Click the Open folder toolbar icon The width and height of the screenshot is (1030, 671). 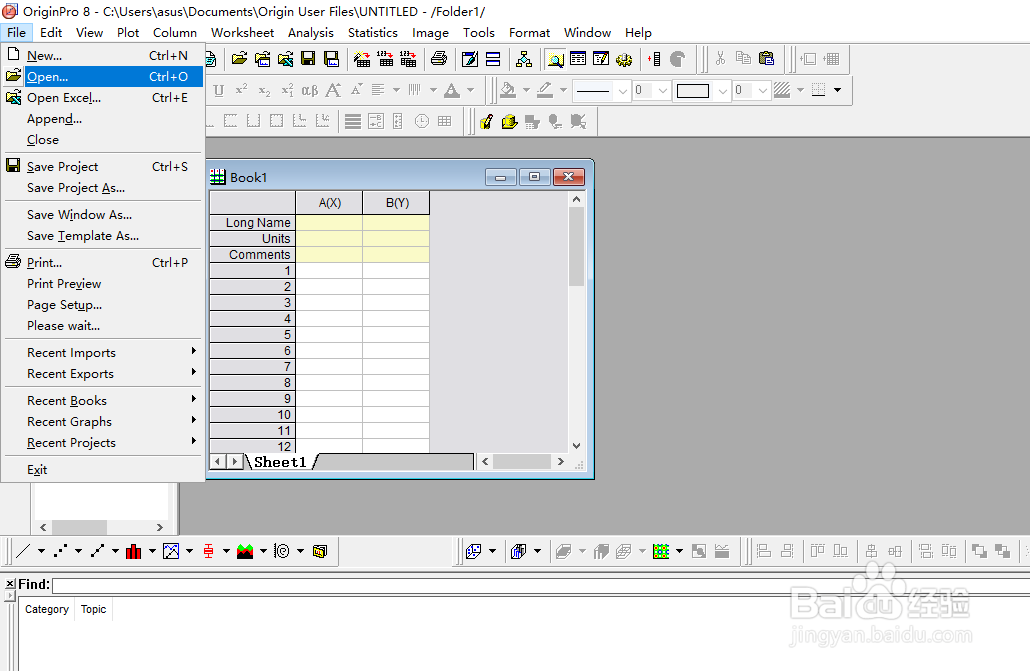[240, 59]
